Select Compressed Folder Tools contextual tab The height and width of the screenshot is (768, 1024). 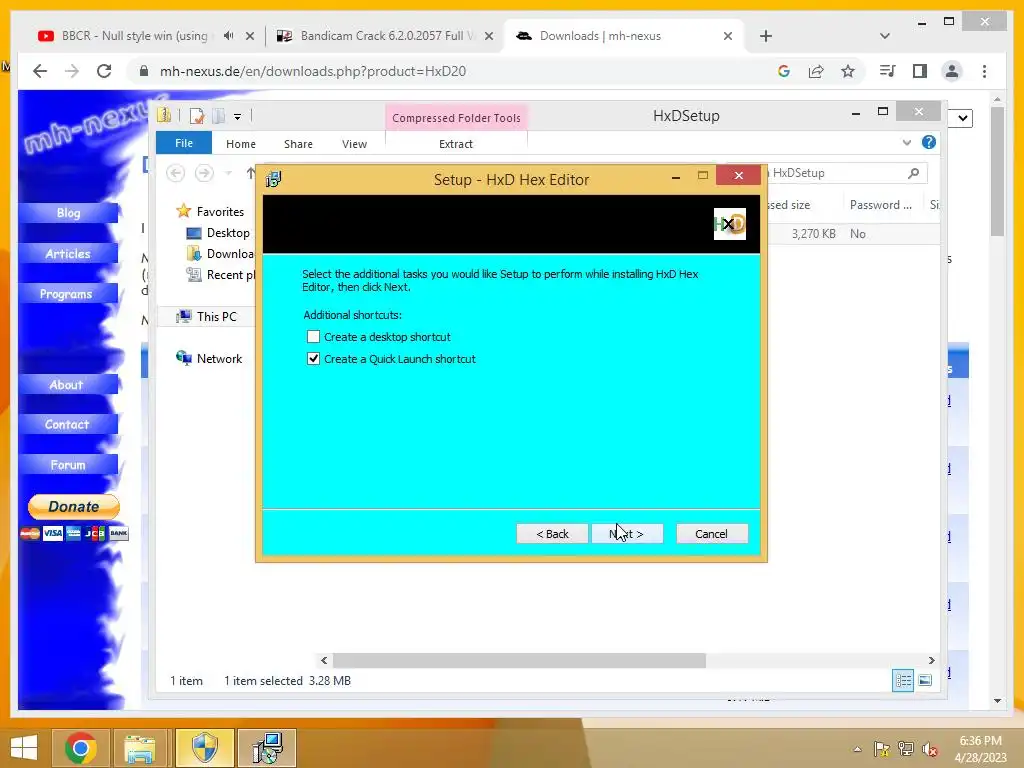click(x=456, y=118)
